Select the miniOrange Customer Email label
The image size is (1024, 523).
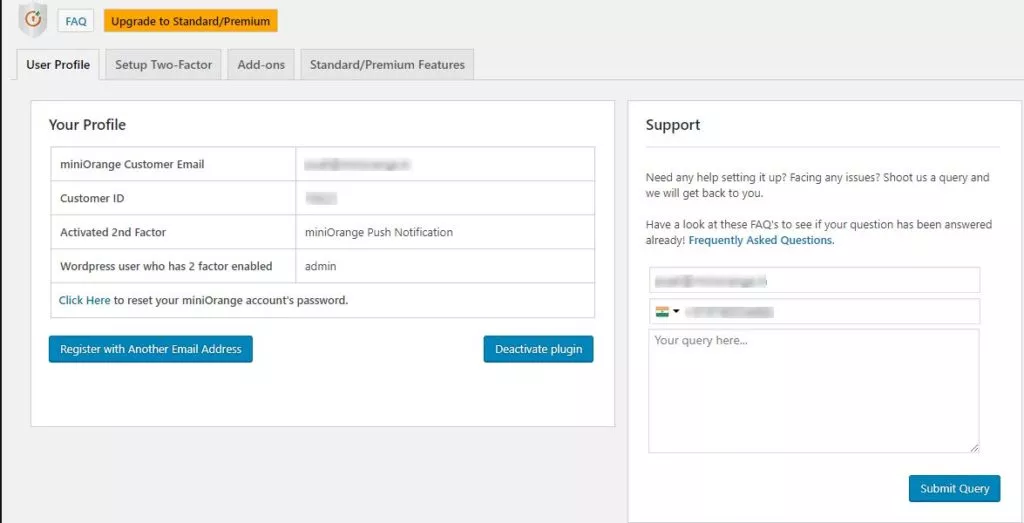pyautogui.click(x=132, y=165)
